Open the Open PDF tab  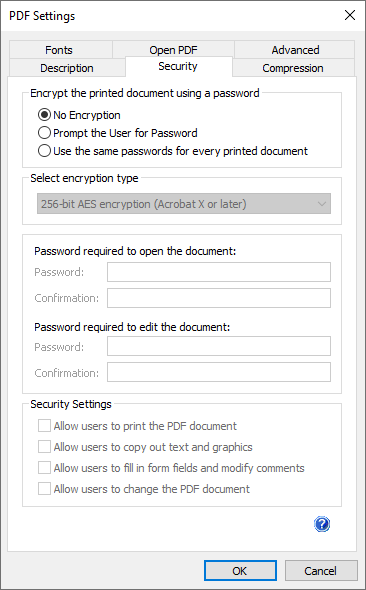pos(173,50)
